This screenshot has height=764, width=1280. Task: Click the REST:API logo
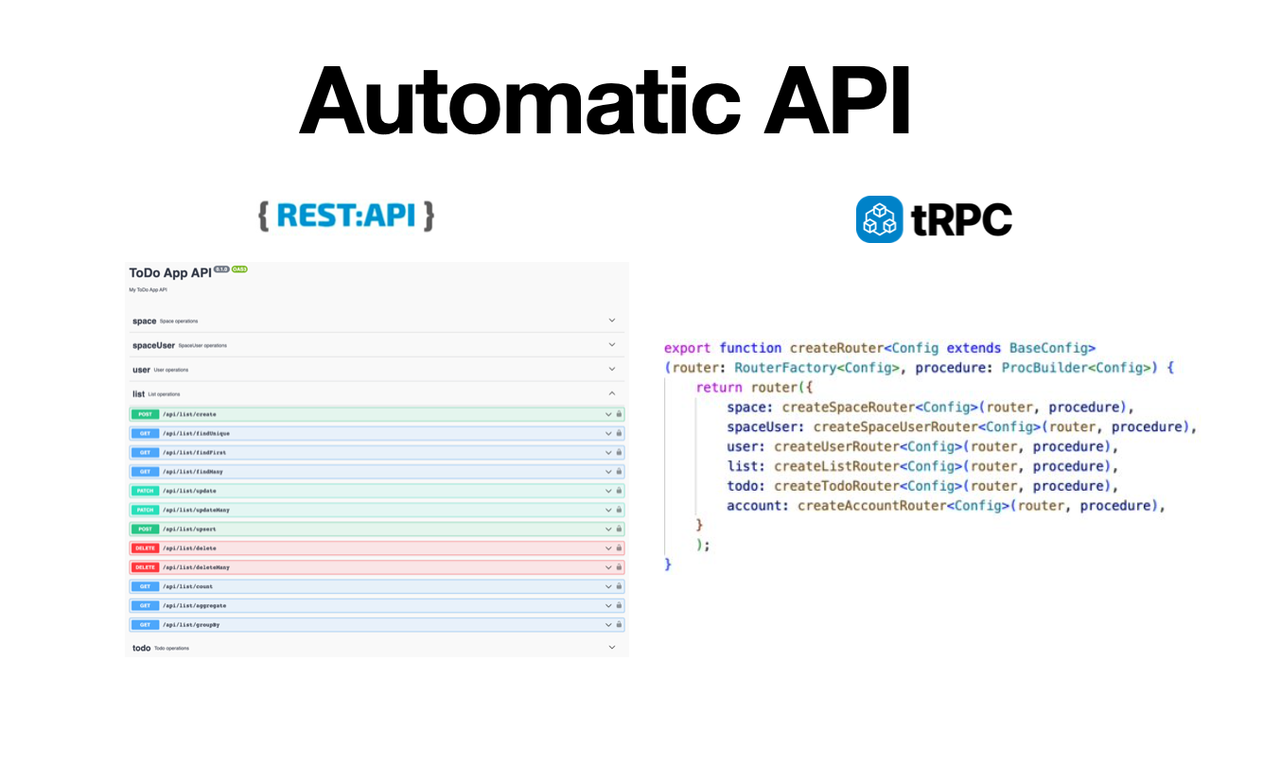(x=346, y=215)
